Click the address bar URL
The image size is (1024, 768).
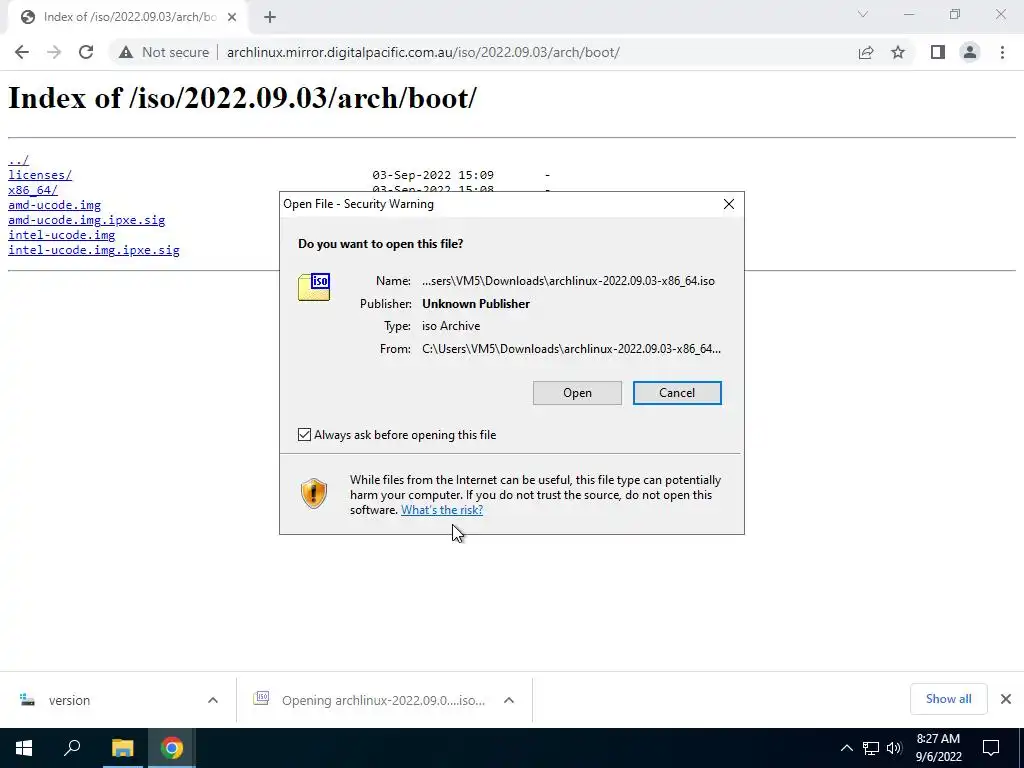tap(423, 52)
